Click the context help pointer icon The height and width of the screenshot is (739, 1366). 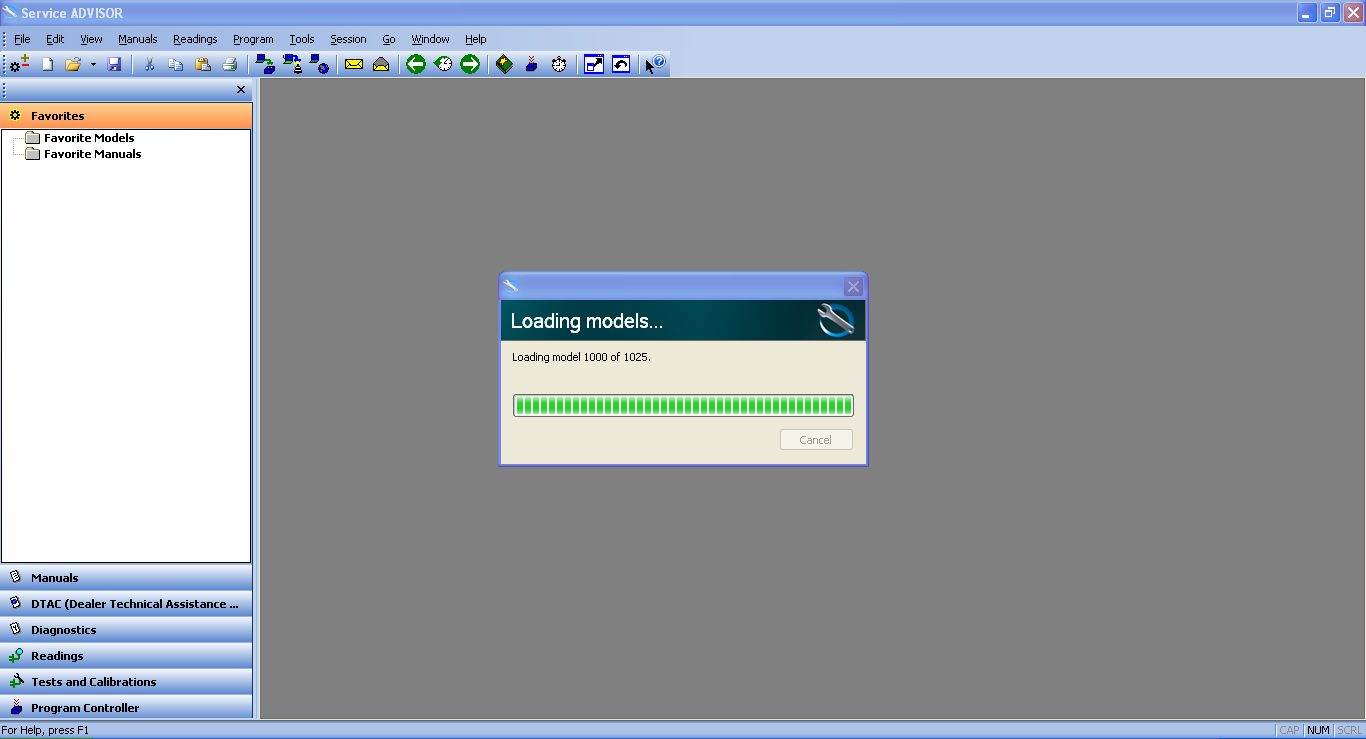pos(654,64)
